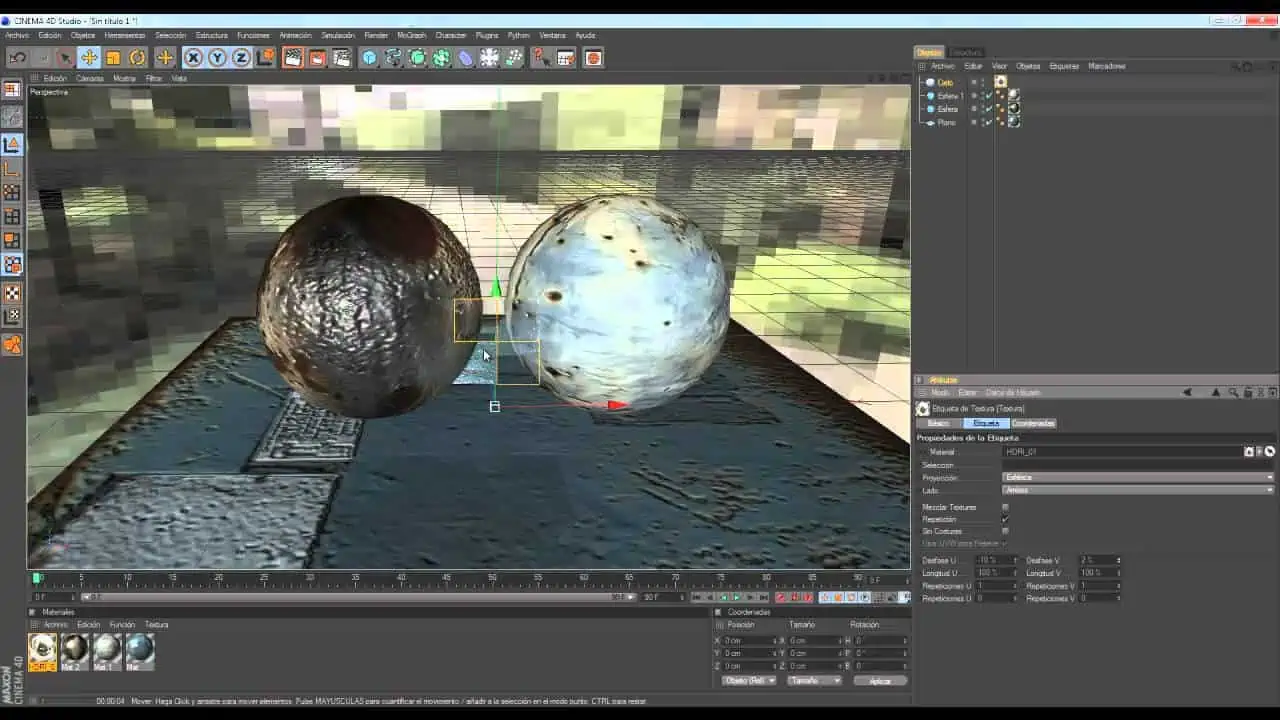
Task: Click the array modeling object icon
Action: tap(442, 58)
